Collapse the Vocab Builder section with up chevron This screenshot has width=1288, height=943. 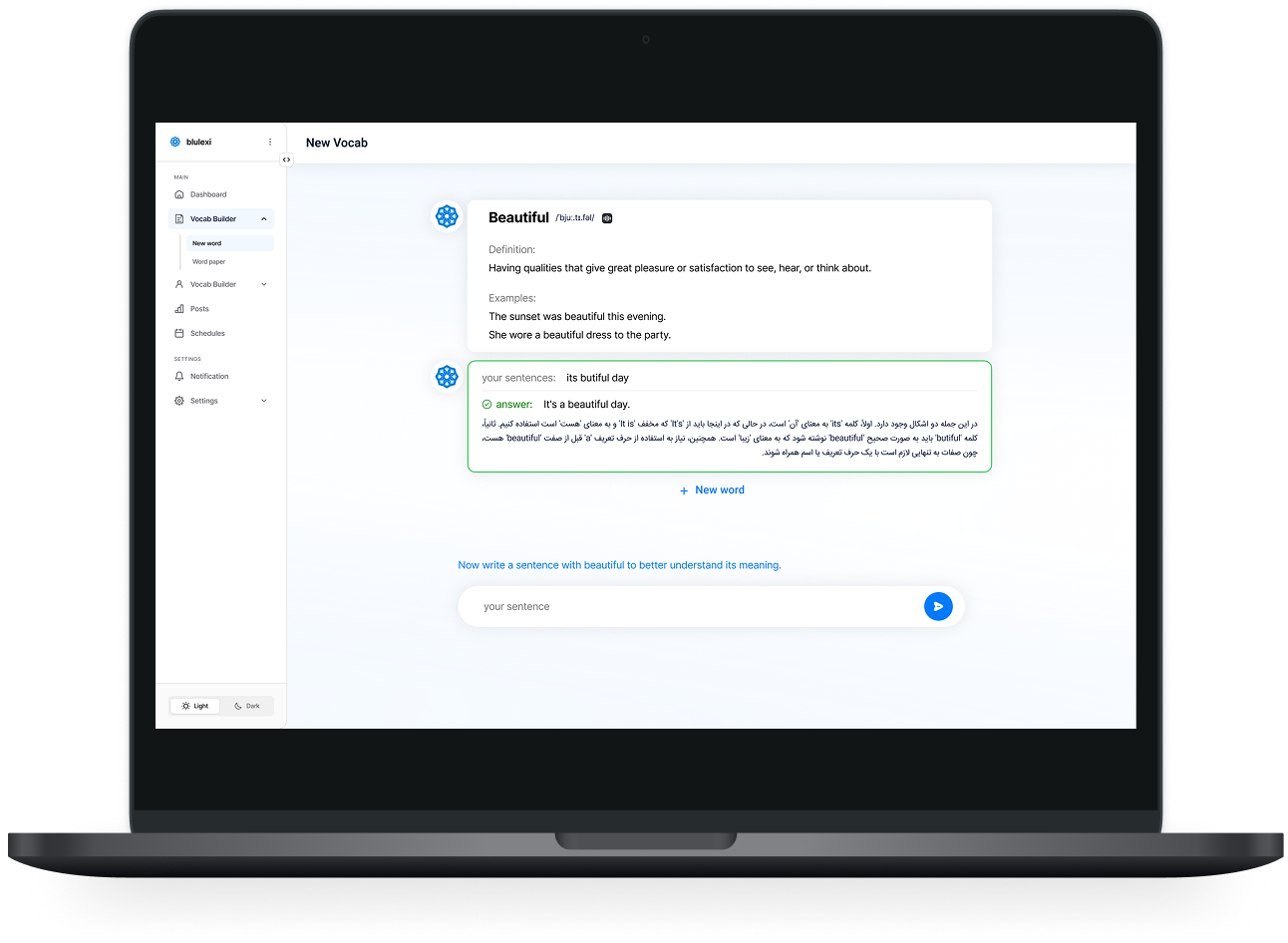click(264, 219)
